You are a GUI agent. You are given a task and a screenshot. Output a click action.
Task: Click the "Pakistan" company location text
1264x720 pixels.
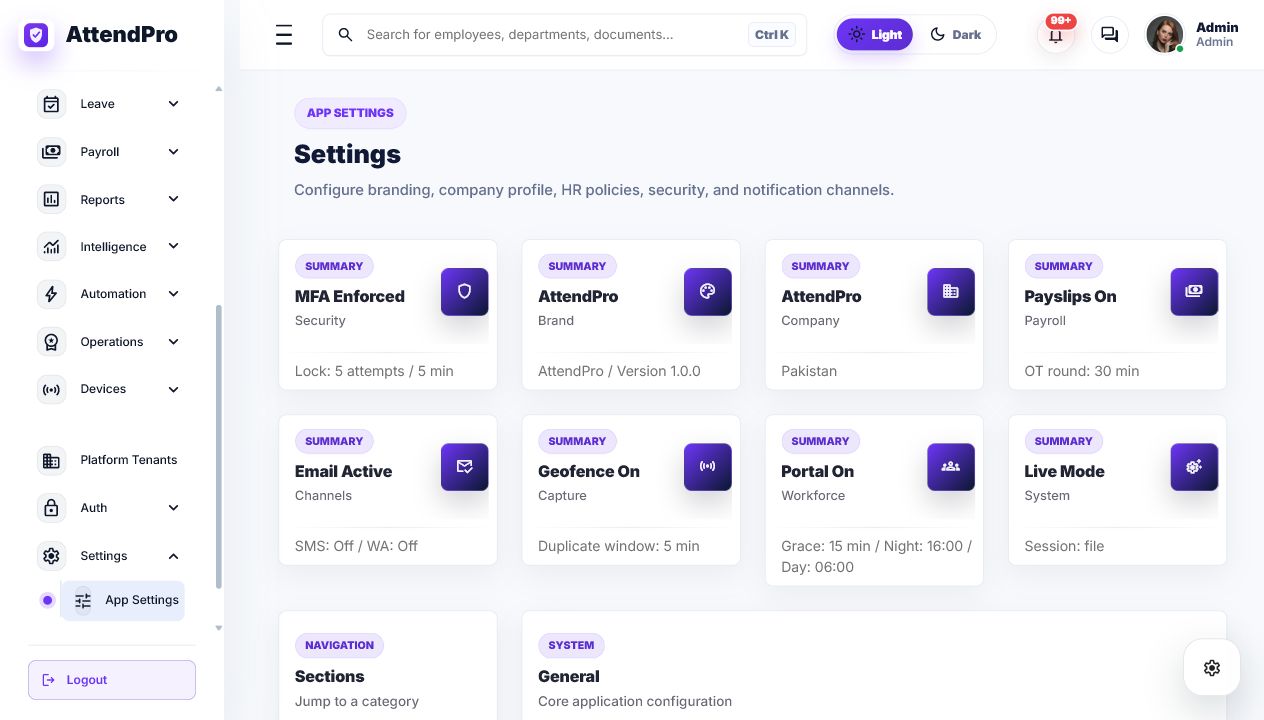coord(809,371)
